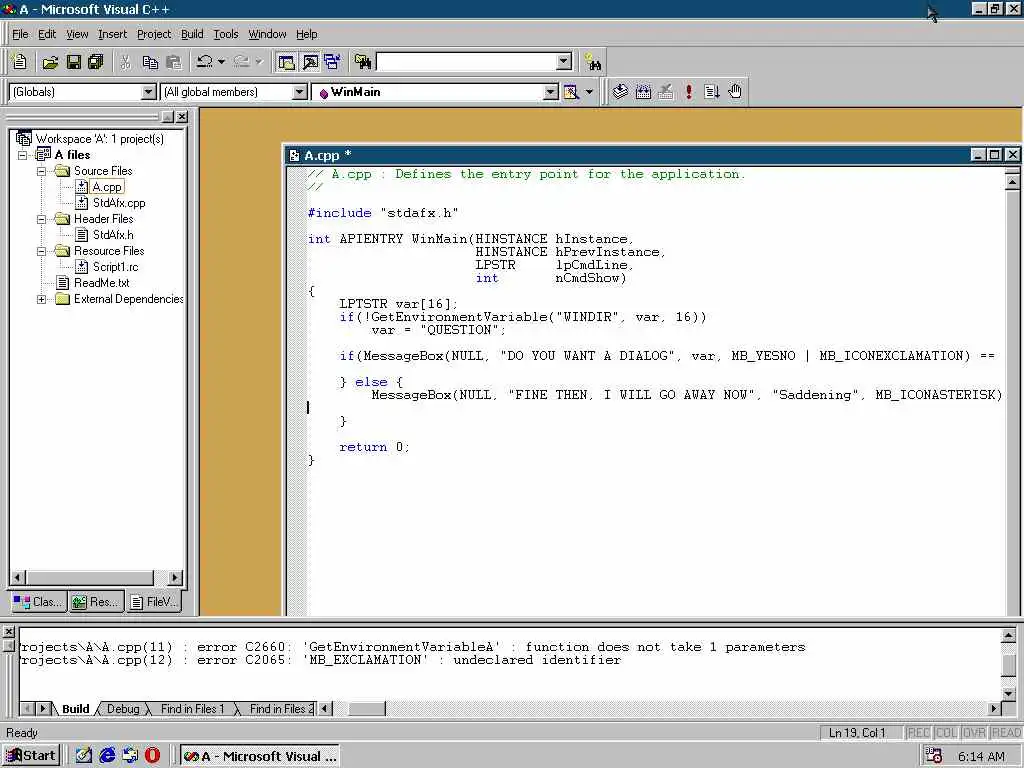Open the Redo history dropdown arrow
The height and width of the screenshot is (768, 1024).
click(259, 62)
